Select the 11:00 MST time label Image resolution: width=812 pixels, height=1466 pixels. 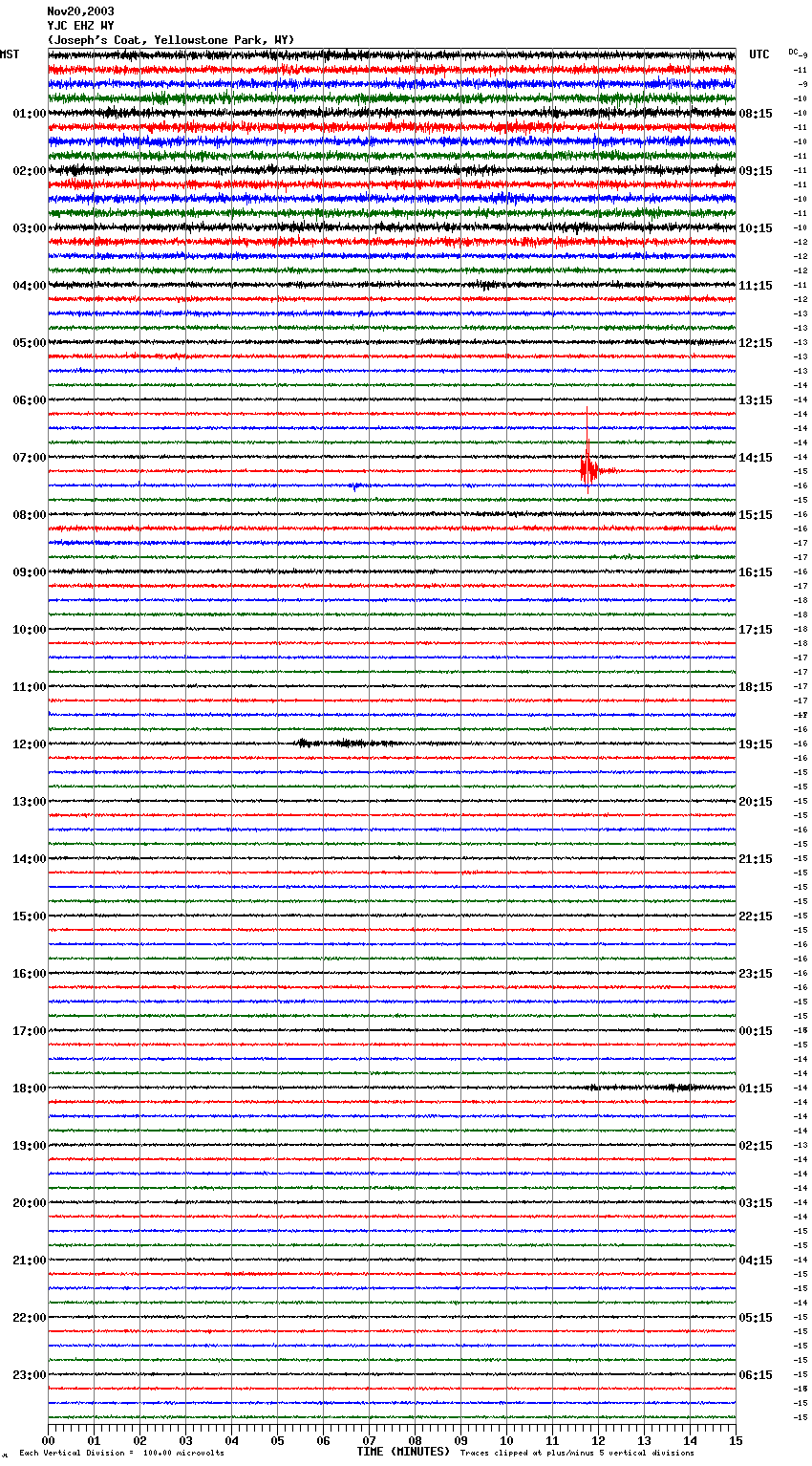click(30, 687)
